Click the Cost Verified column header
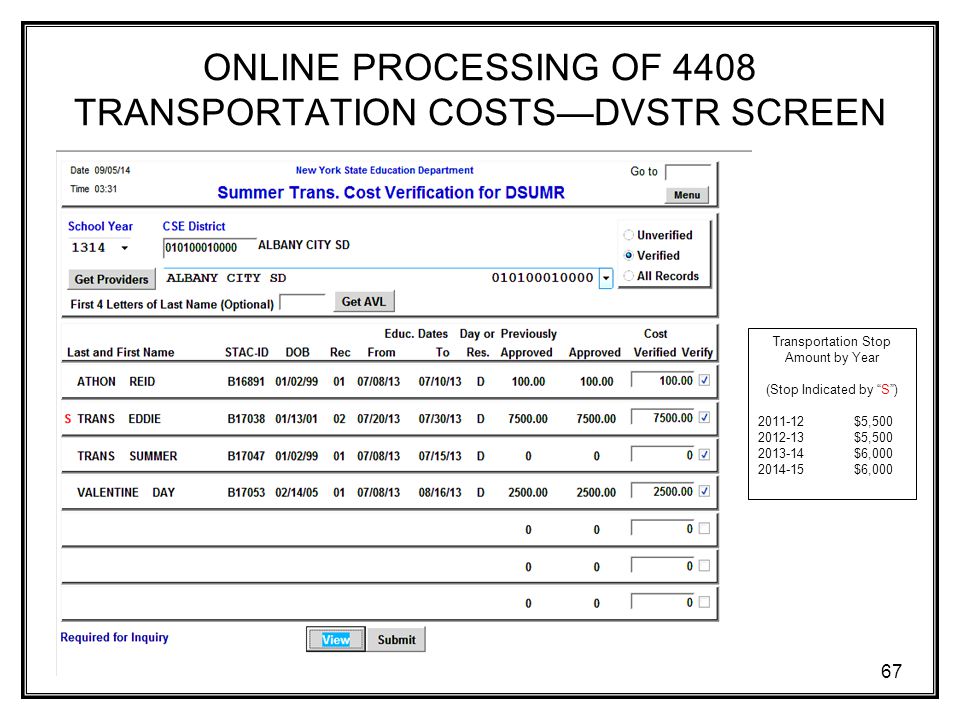The width and height of the screenshot is (960, 720). coord(655,343)
